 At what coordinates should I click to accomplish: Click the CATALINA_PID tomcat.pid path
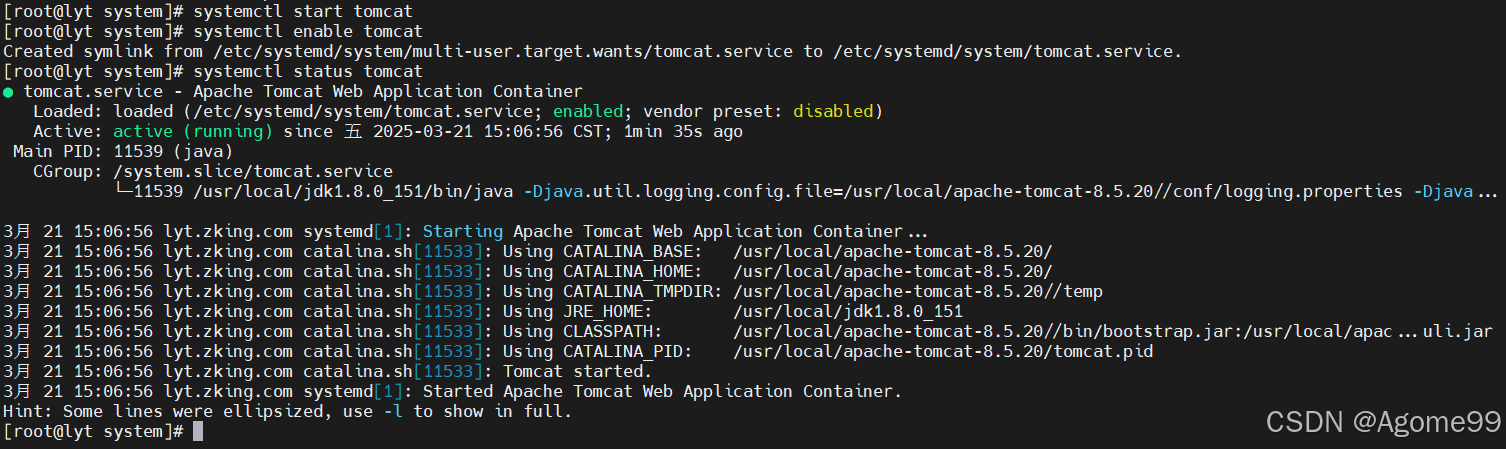(943, 352)
